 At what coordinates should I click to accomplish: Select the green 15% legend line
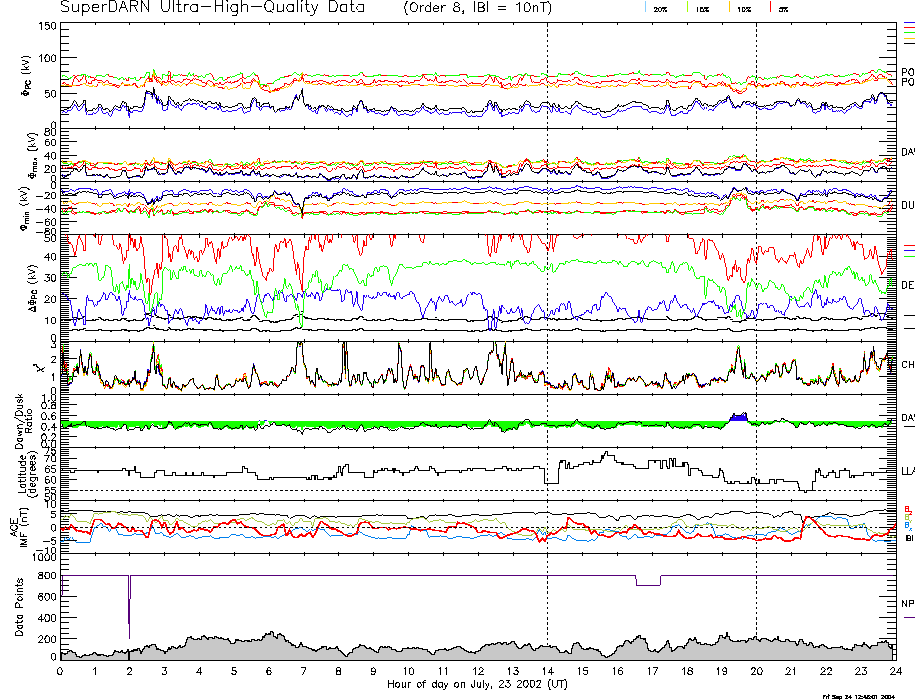click(x=687, y=7)
